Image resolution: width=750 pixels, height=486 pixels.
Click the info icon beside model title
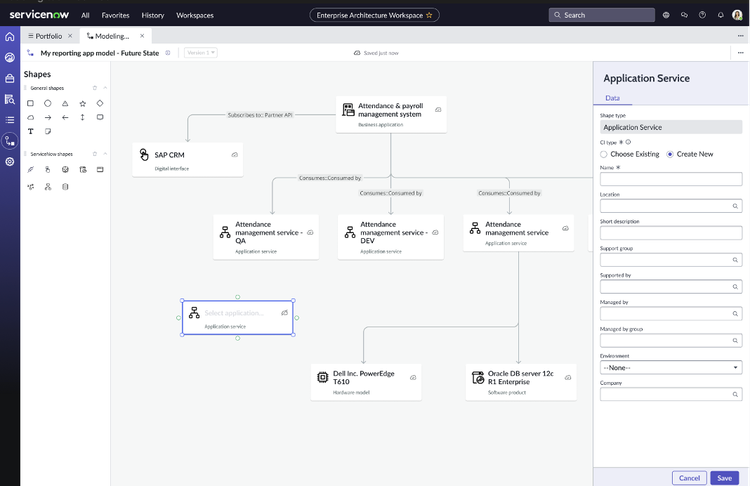click(168, 53)
